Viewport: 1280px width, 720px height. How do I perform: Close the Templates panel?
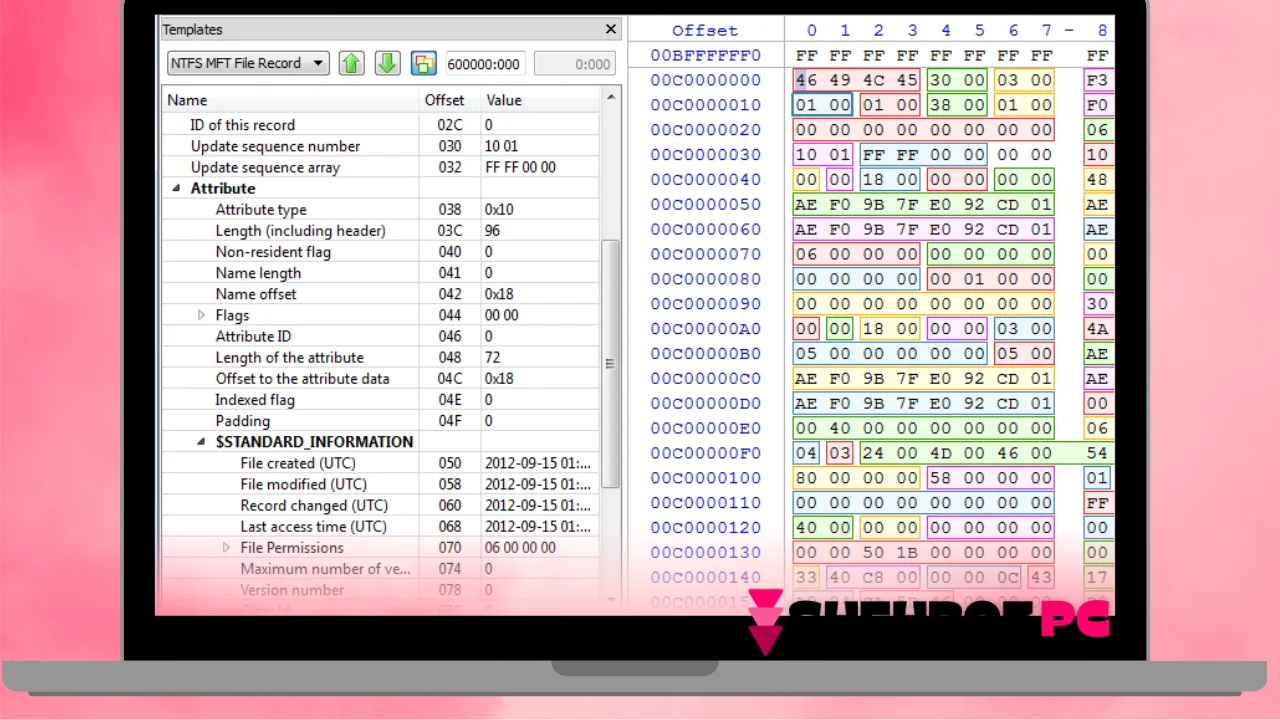pyautogui.click(x=611, y=30)
